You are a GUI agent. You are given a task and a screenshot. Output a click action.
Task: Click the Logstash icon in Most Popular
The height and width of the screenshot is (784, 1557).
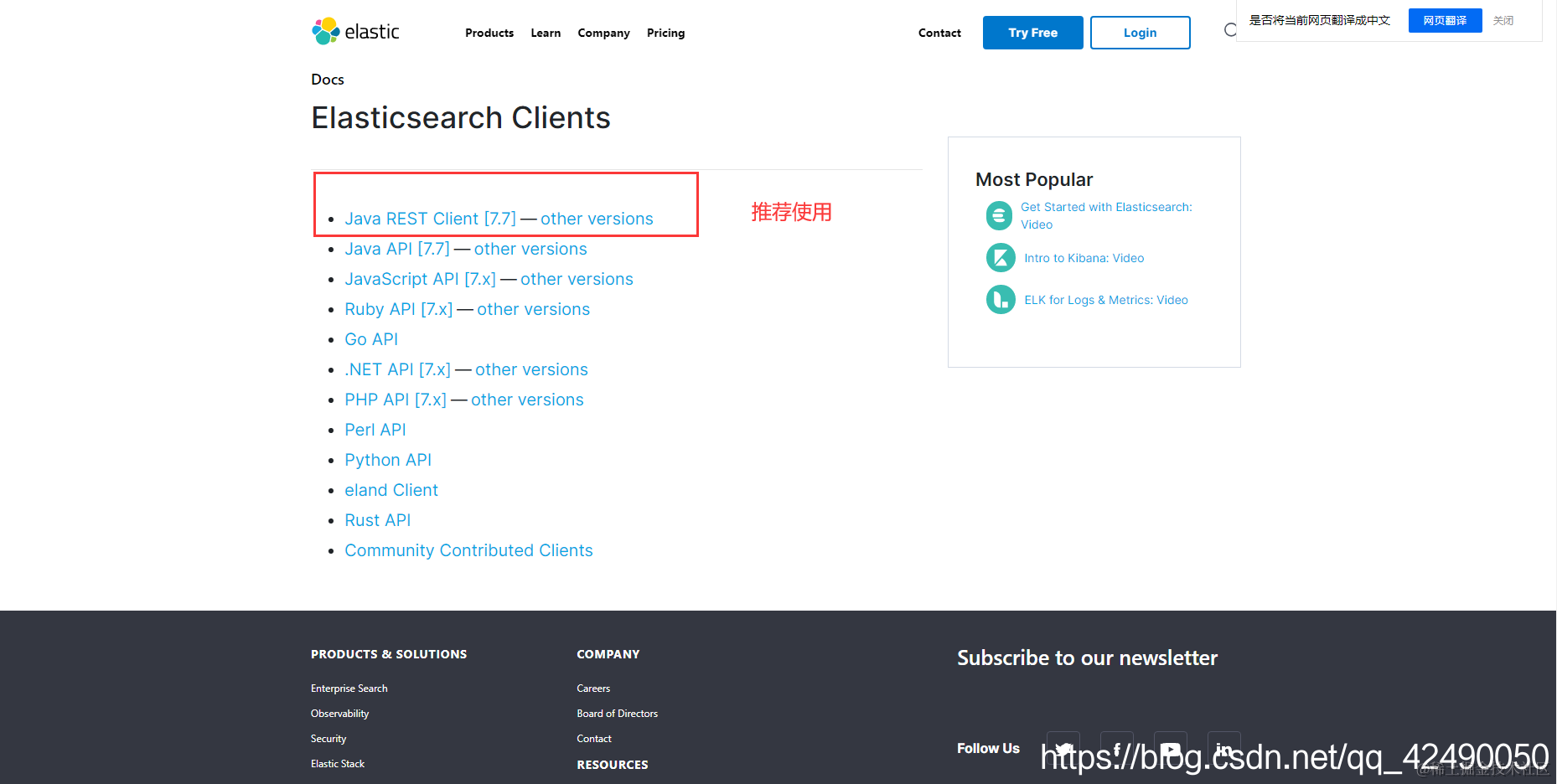[1001, 299]
